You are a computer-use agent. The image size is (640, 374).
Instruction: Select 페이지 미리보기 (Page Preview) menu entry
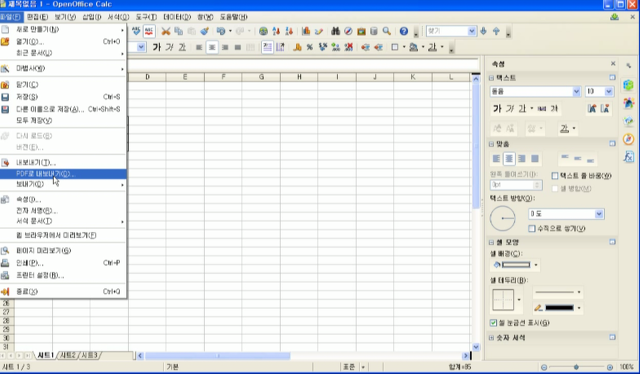(63, 251)
